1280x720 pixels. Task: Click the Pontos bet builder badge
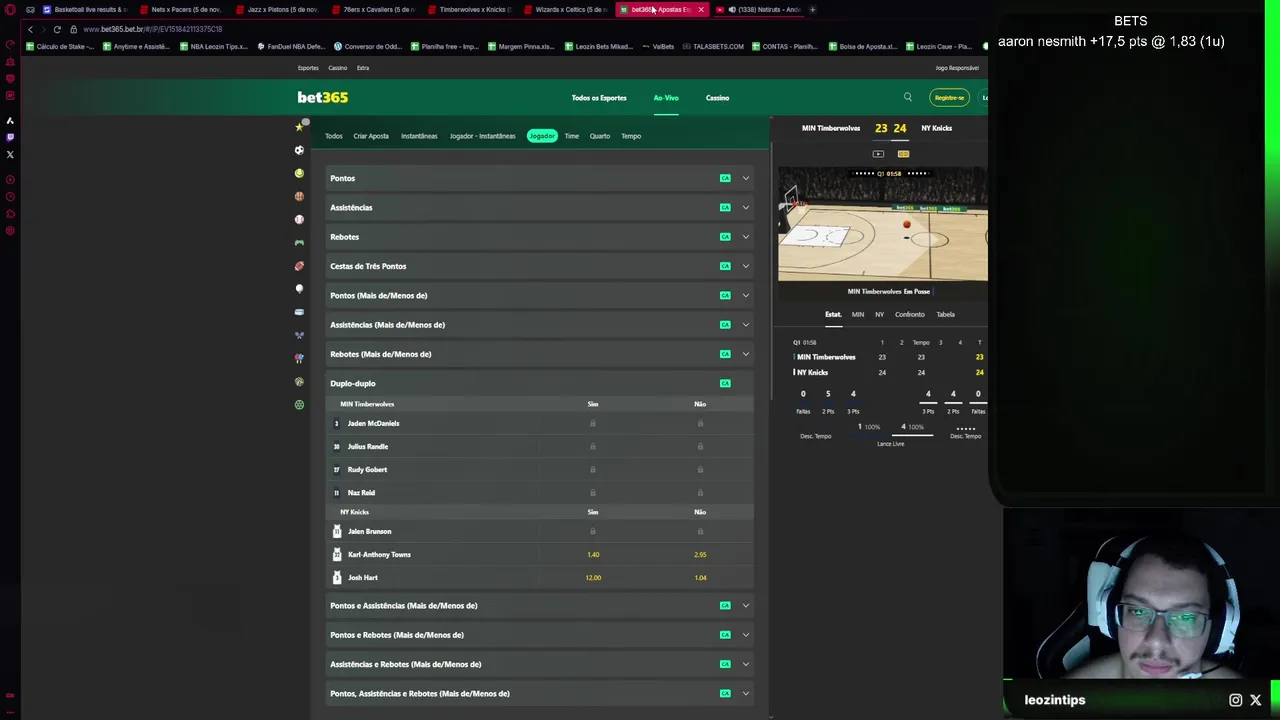pyautogui.click(x=725, y=178)
